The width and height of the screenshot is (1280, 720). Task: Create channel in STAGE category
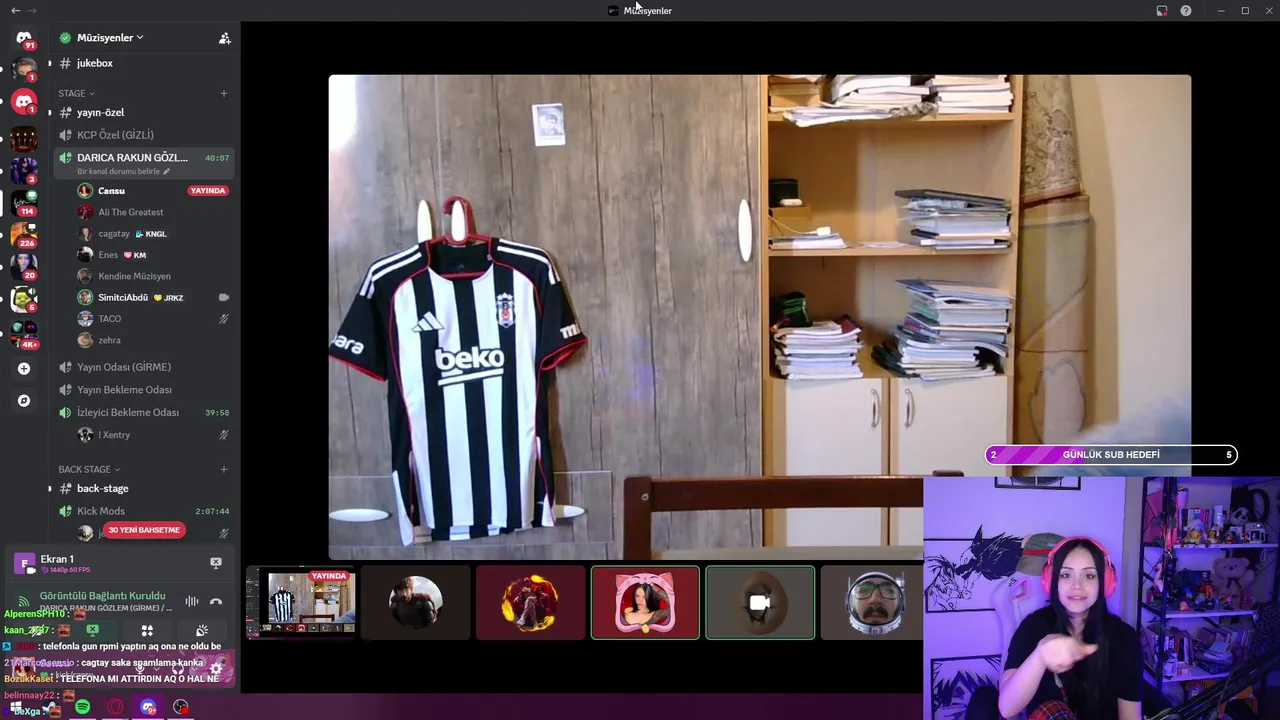pos(224,93)
